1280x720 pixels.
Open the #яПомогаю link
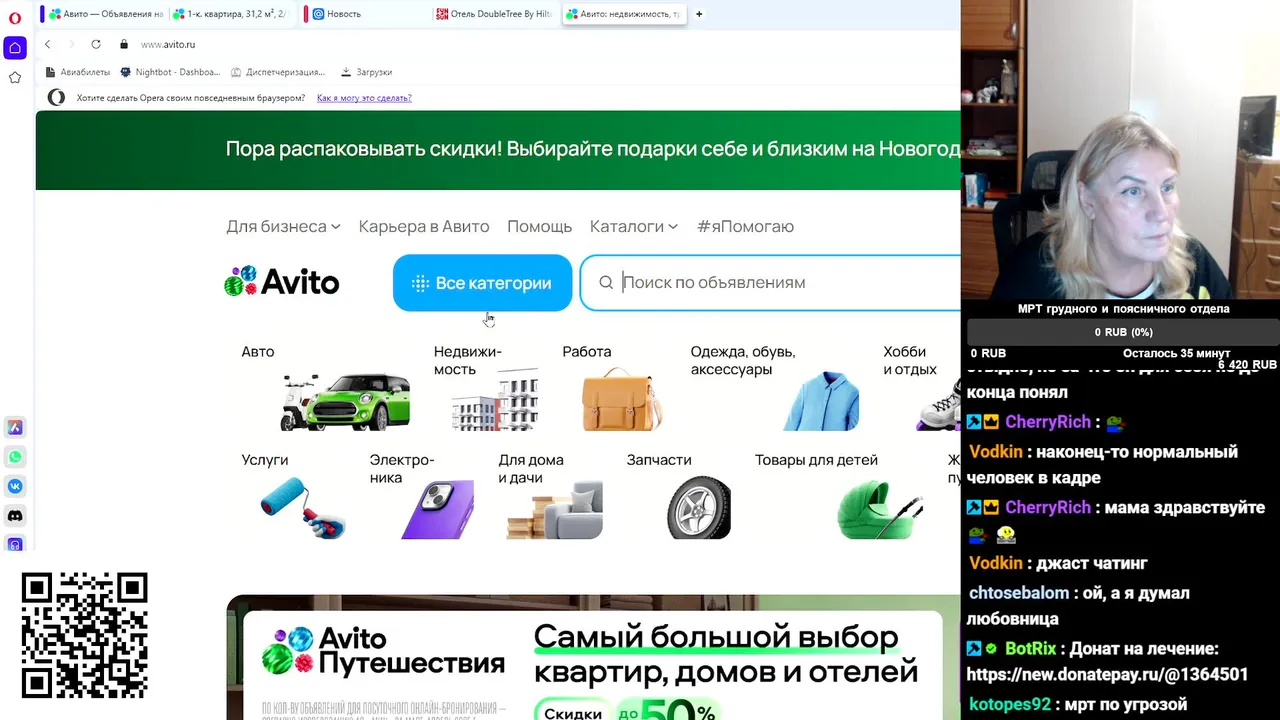tap(746, 226)
